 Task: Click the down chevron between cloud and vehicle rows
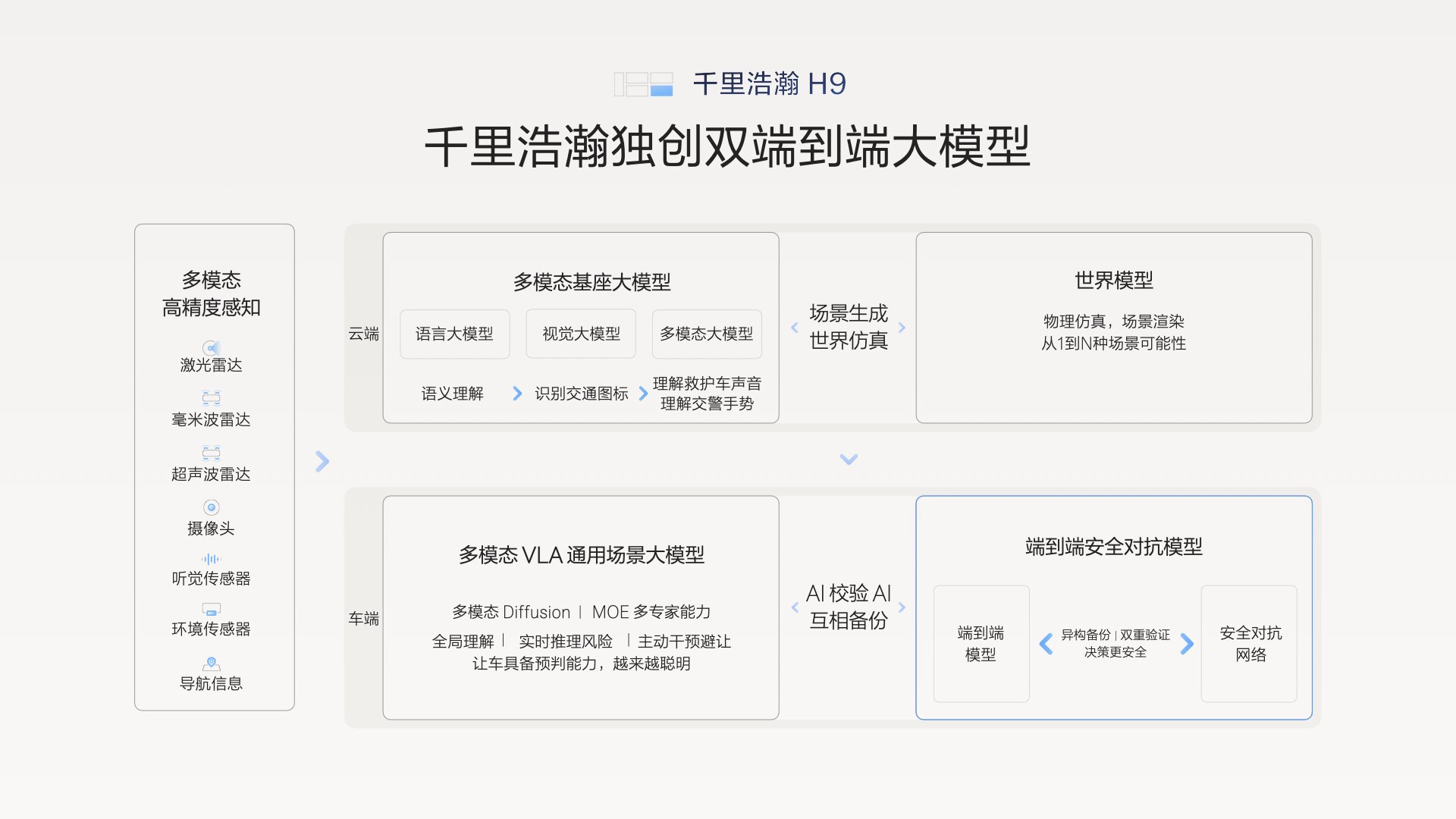click(x=849, y=459)
